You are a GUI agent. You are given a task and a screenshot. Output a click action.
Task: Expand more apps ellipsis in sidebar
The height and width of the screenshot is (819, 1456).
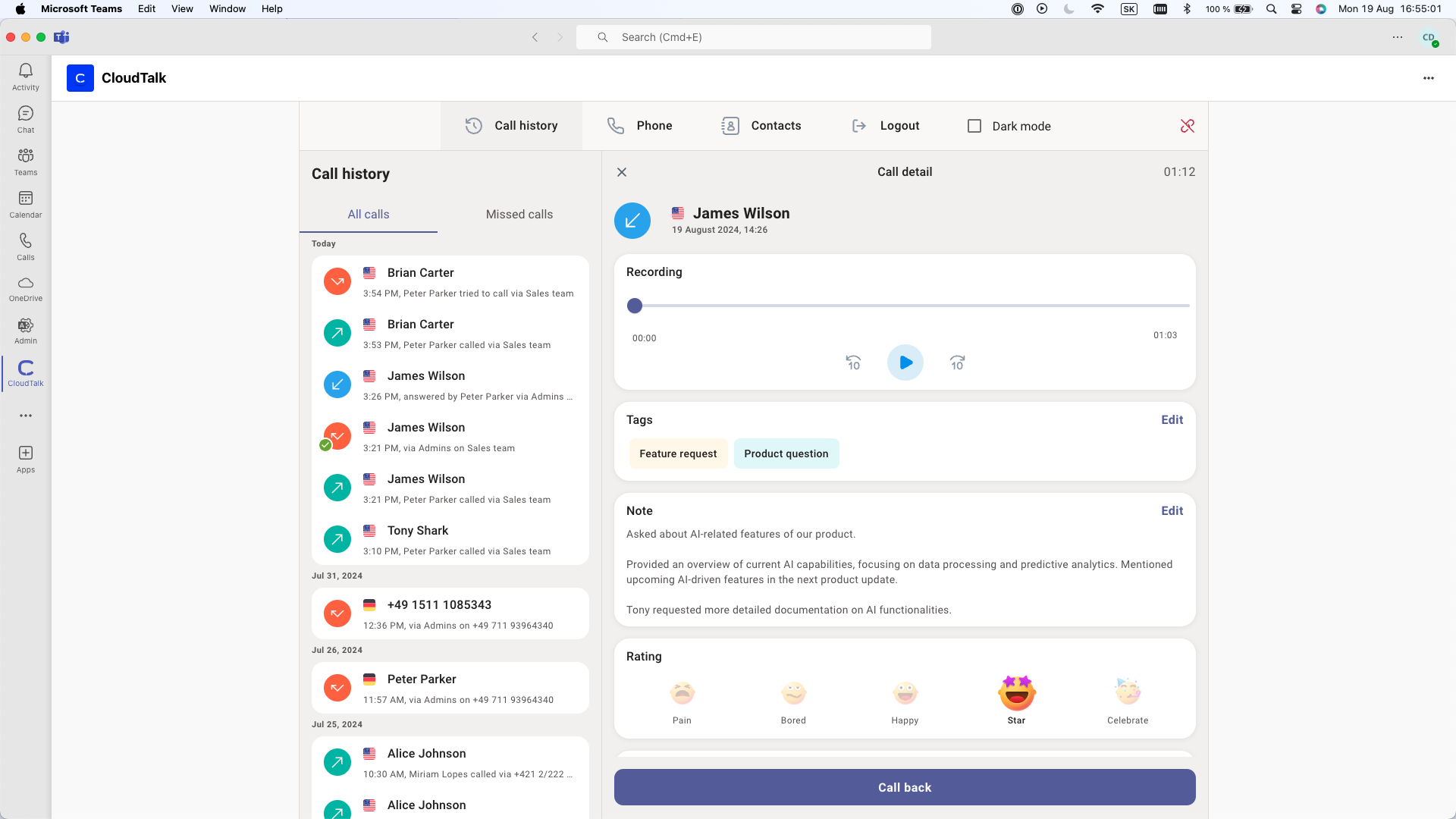(x=26, y=416)
